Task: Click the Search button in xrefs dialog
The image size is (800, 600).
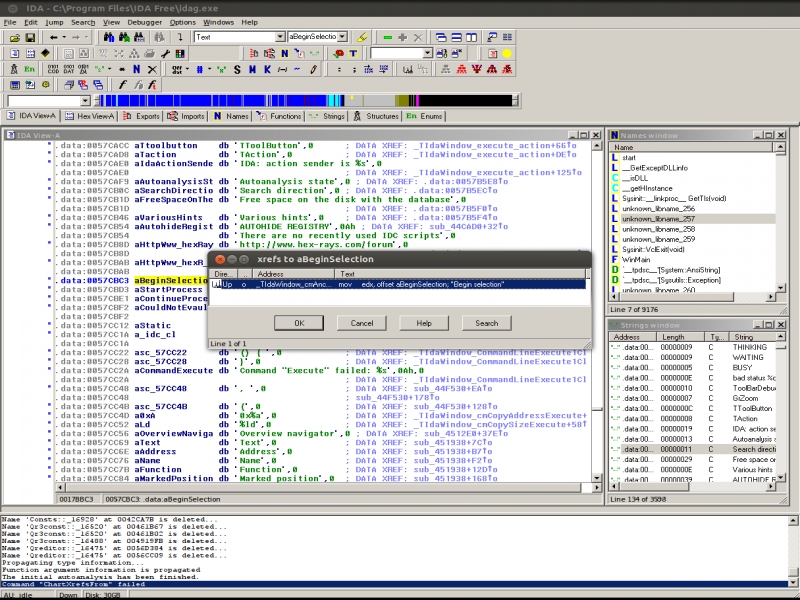Action: click(x=486, y=323)
